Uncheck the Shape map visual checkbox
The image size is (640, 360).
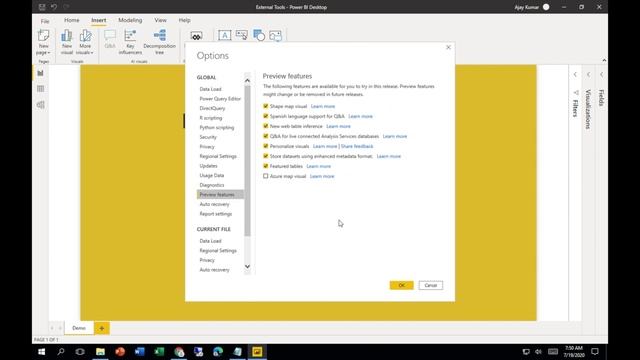click(x=266, y=106)
